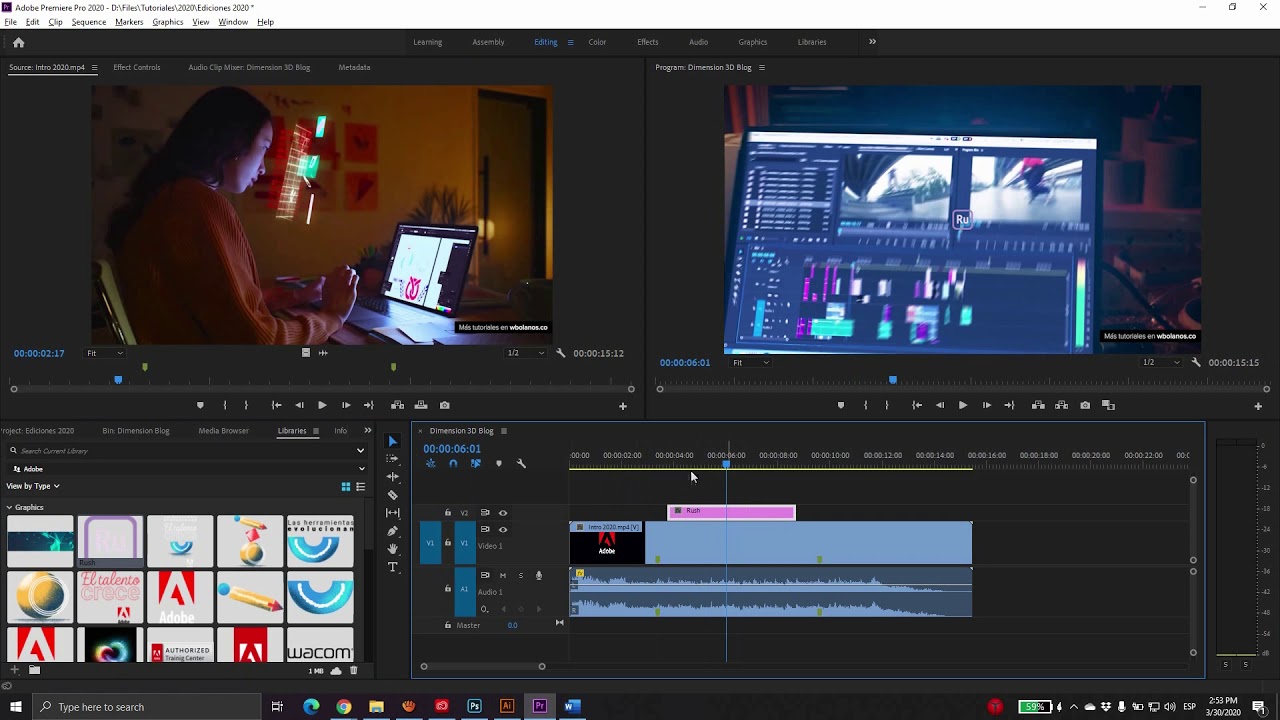Mute the Audio 1 track
Image resolution: width=1280 pixels, height=720 pixels.
pos(503,575)
